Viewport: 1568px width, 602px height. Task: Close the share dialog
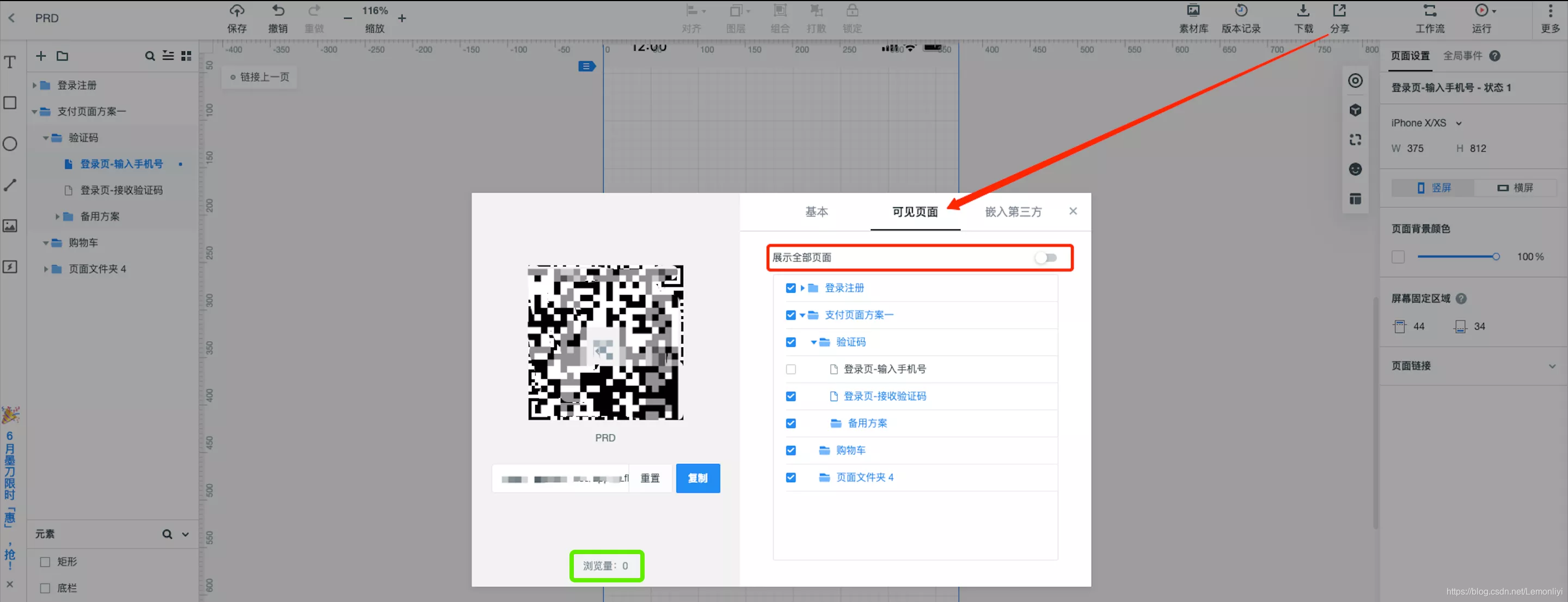[1073, 211]
